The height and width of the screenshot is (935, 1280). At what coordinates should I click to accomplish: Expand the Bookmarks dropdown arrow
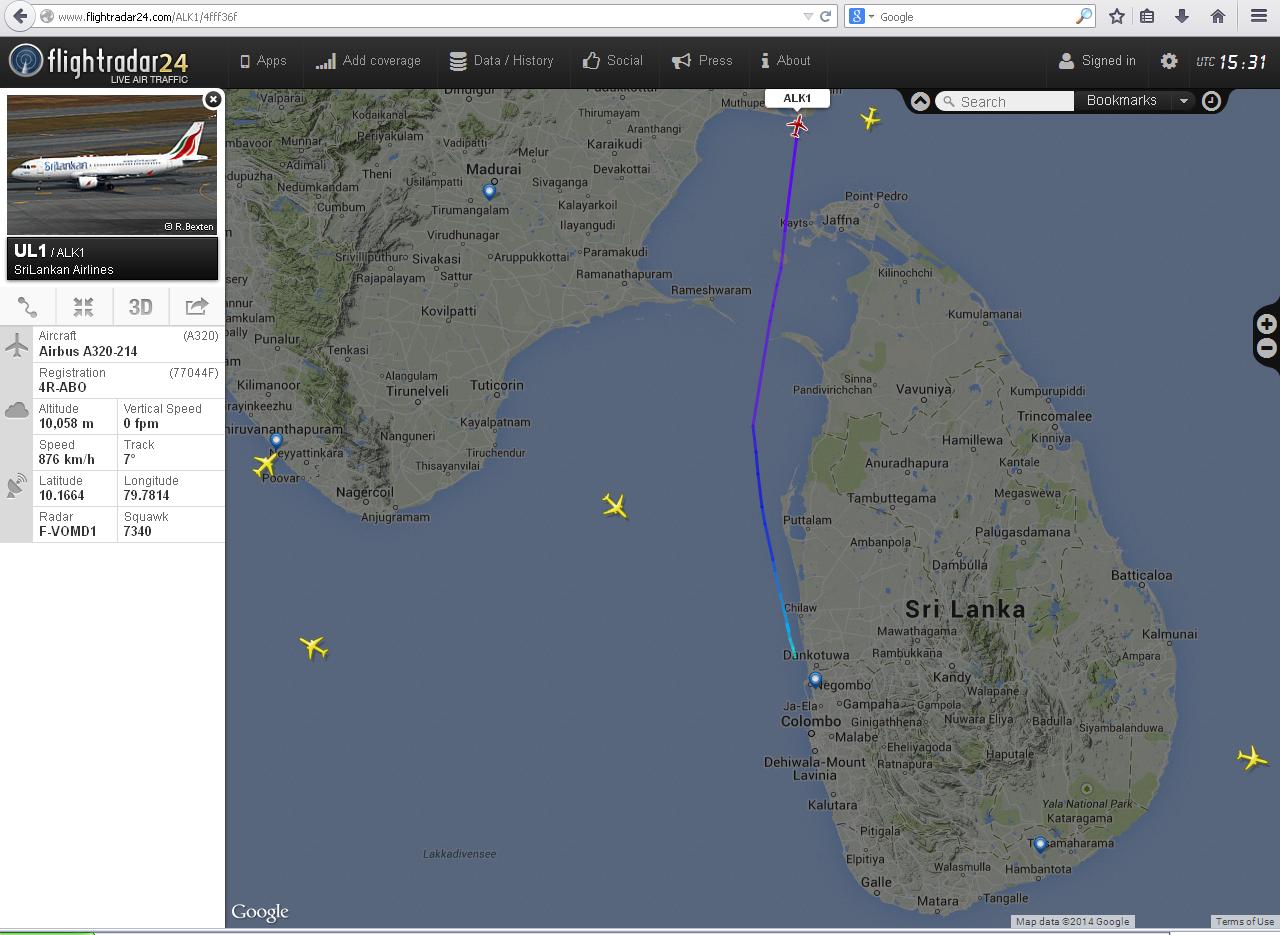[x=1183, y=101]
